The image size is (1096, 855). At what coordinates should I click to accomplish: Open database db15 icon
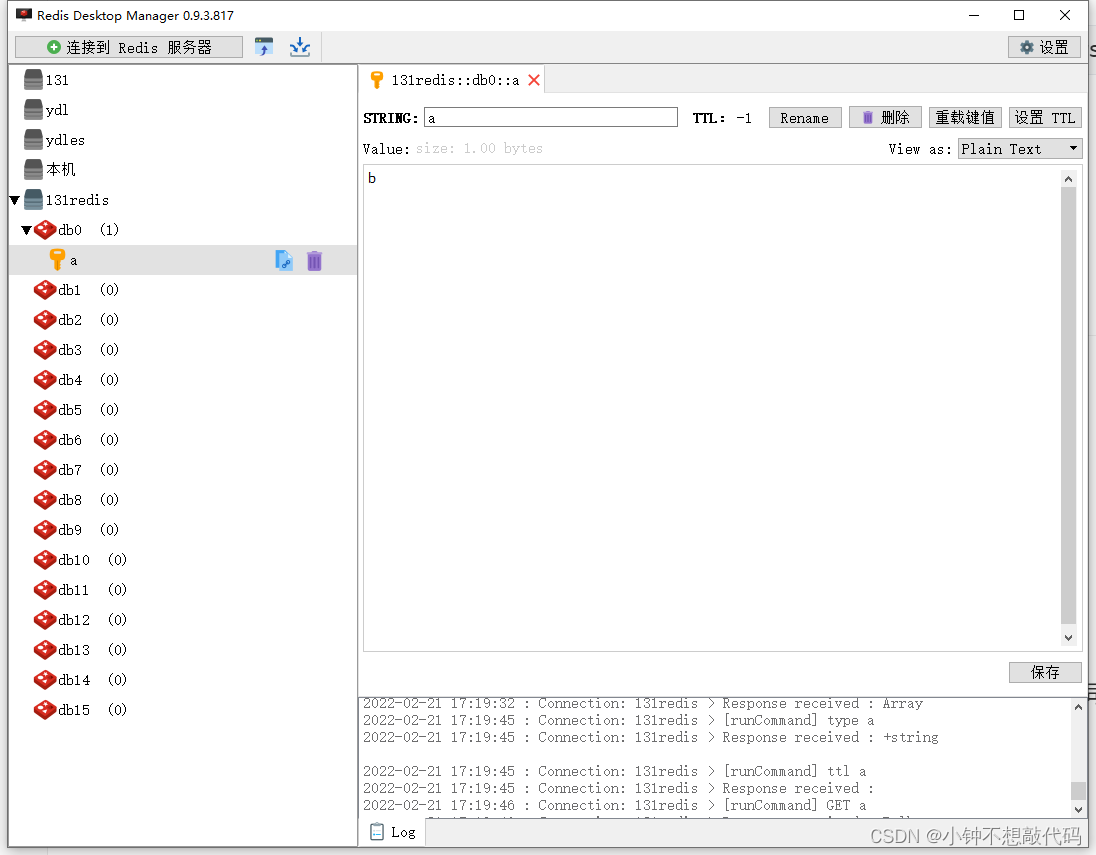[45, 710]
